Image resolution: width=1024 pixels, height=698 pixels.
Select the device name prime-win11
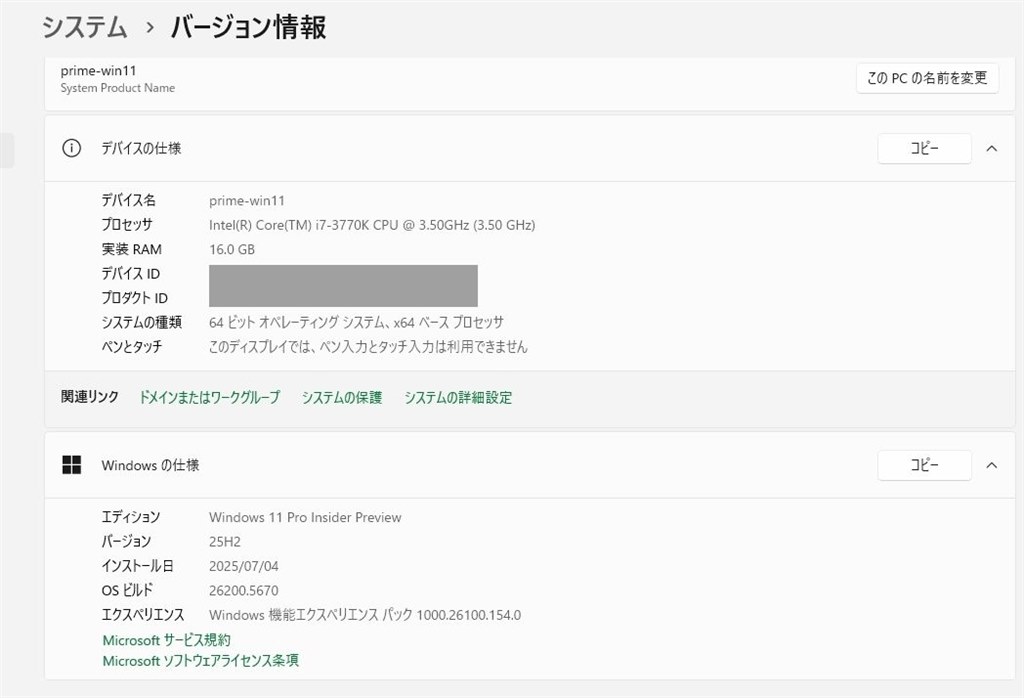click(x=246, y=200)
